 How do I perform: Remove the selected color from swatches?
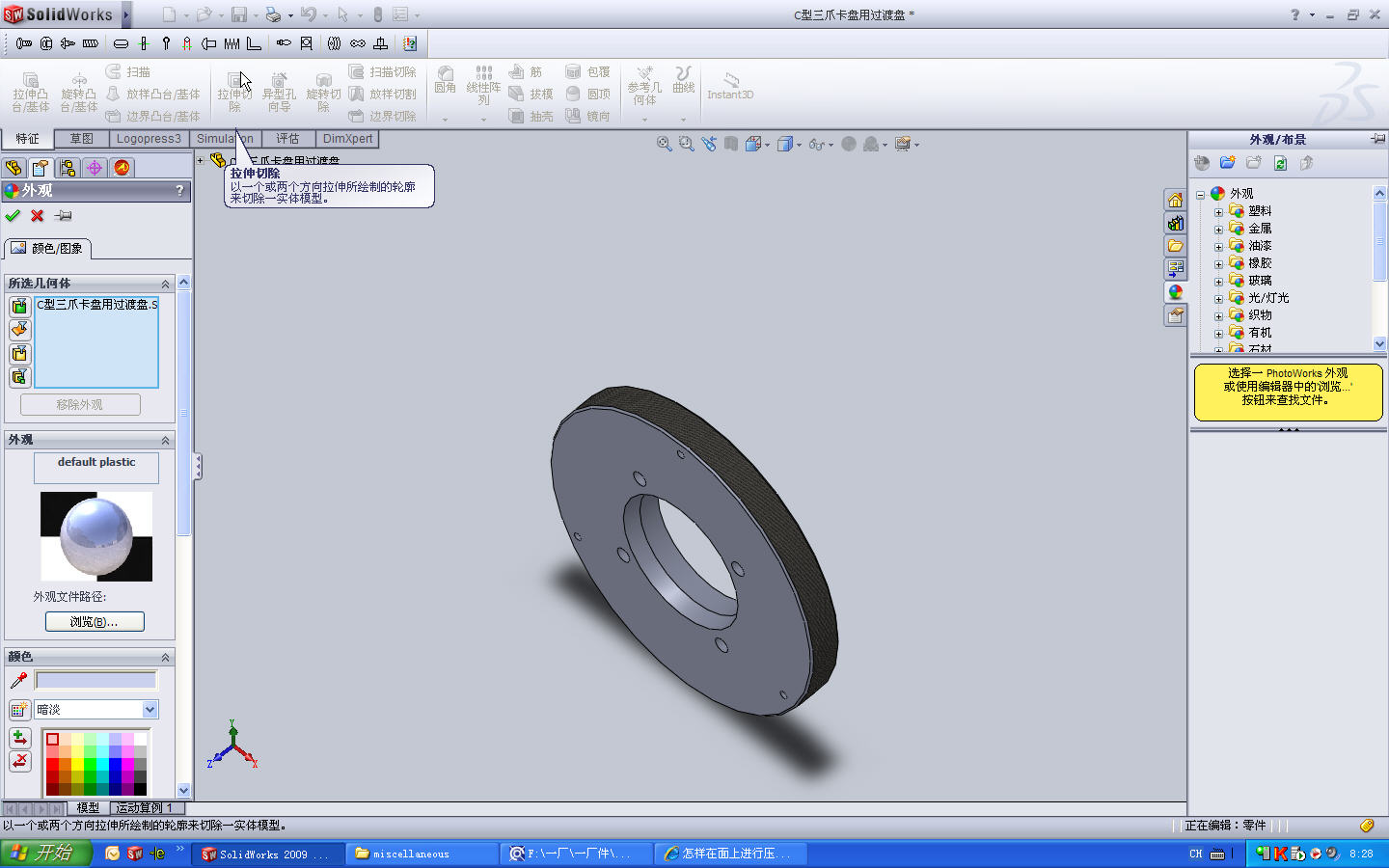(19, 761)
